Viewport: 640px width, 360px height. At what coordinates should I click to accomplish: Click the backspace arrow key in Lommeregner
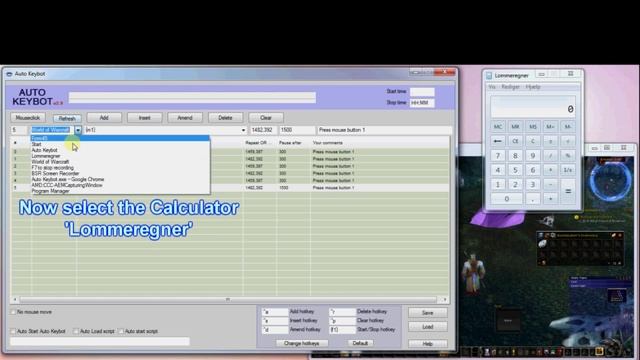[x=498, y=141]
